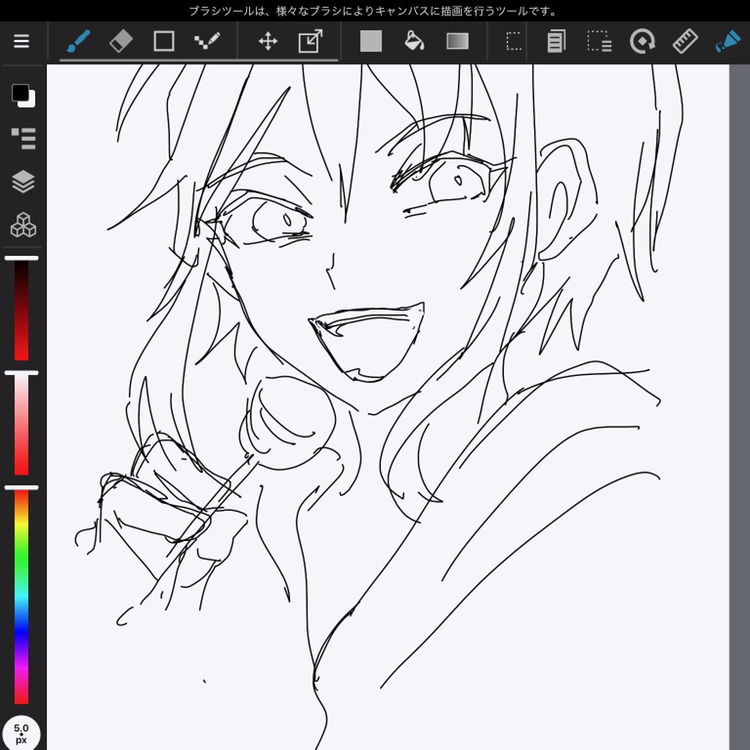Adjust the dark red brightness slider
750x750 pixels.
[22, 309]
